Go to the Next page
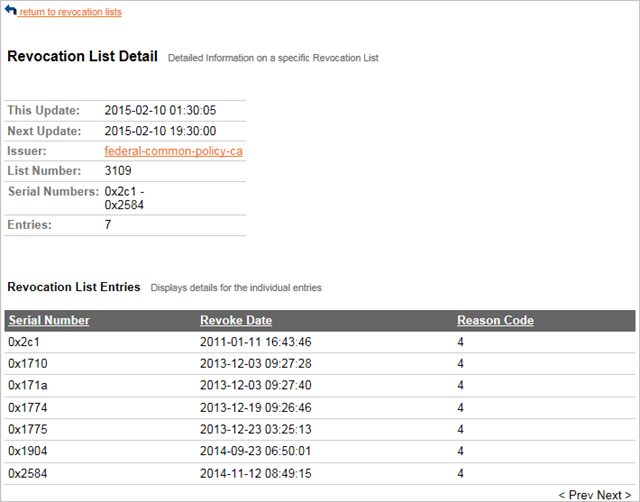640x502 pixels. point(615,494)
